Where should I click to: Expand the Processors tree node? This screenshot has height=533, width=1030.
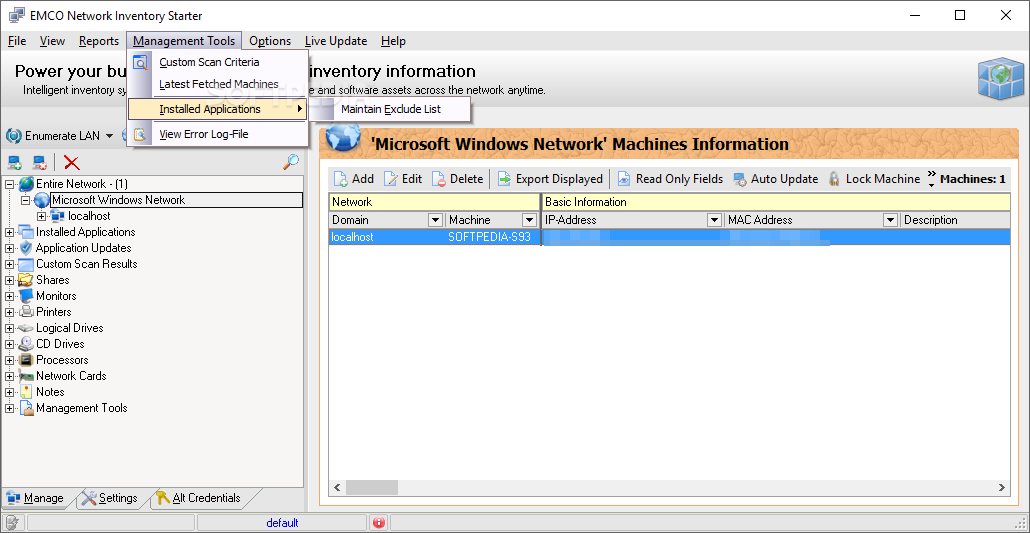9,360
